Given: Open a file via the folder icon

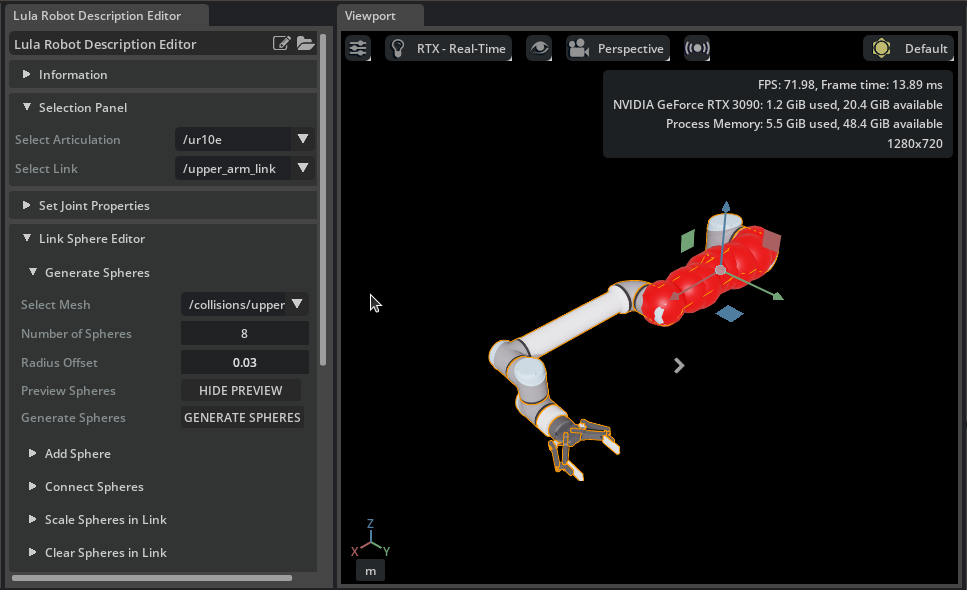Looking at the screenshot, I should (x=306, y=44).
